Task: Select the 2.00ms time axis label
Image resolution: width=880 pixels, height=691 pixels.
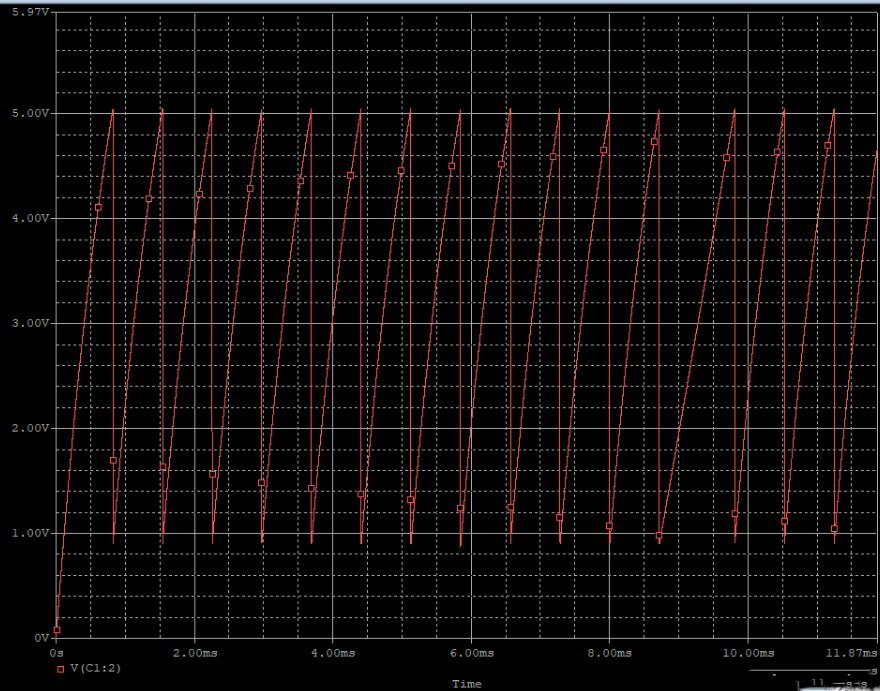Action: pos(194,652)
